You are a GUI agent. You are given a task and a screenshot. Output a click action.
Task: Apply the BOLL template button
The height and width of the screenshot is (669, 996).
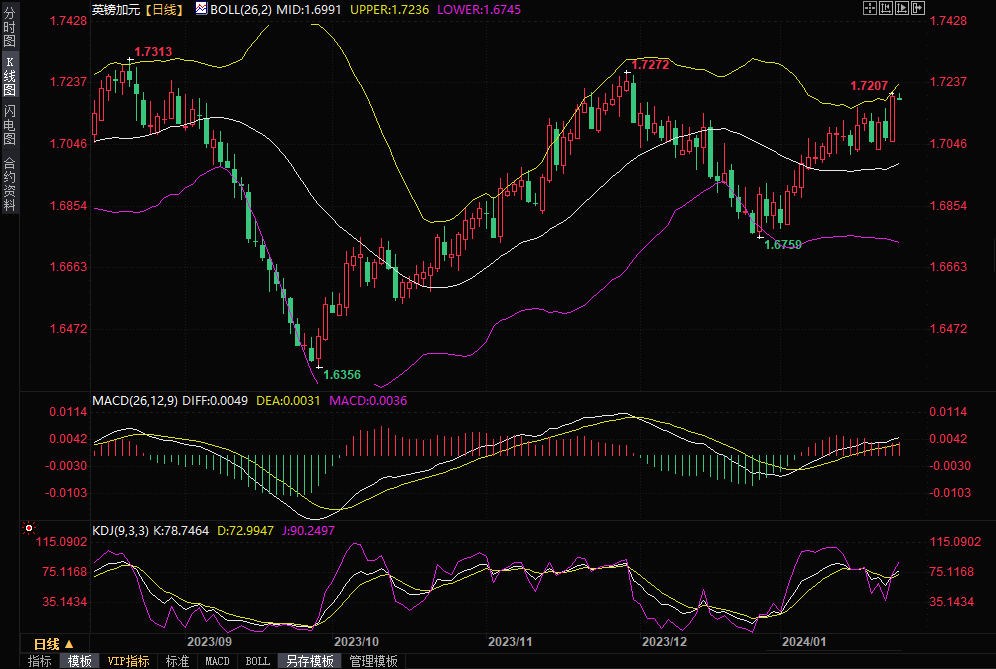[257, 661]
